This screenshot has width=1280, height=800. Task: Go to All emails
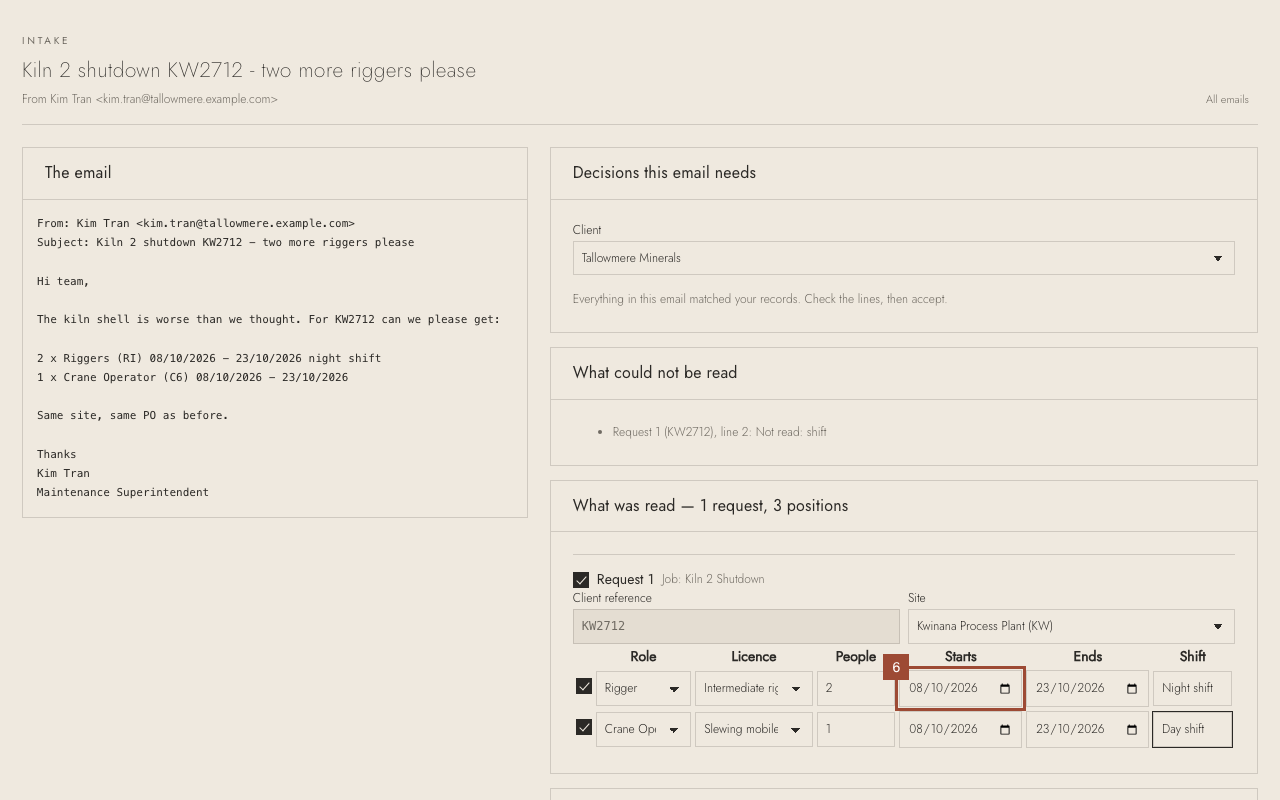point(1227,99)
